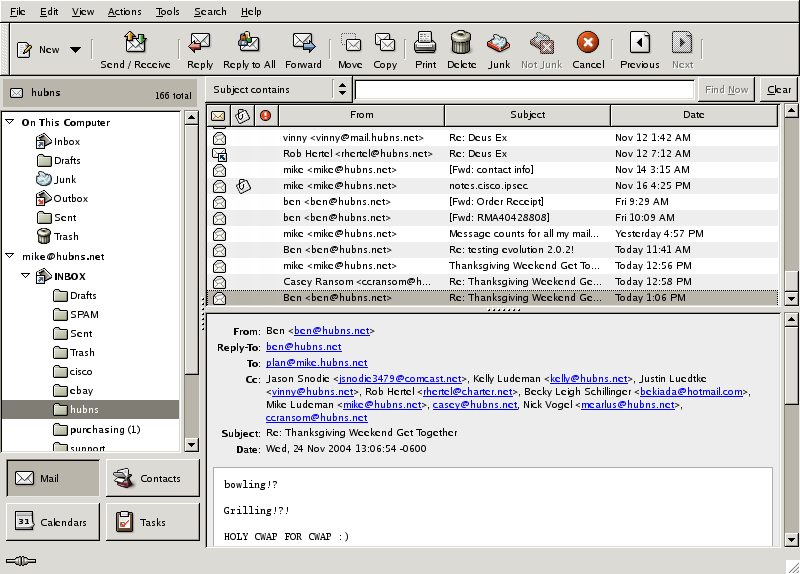Sort by the attachment column header
Image resolution: width=800 pixels, height=574 pixels.
(242, 115)
